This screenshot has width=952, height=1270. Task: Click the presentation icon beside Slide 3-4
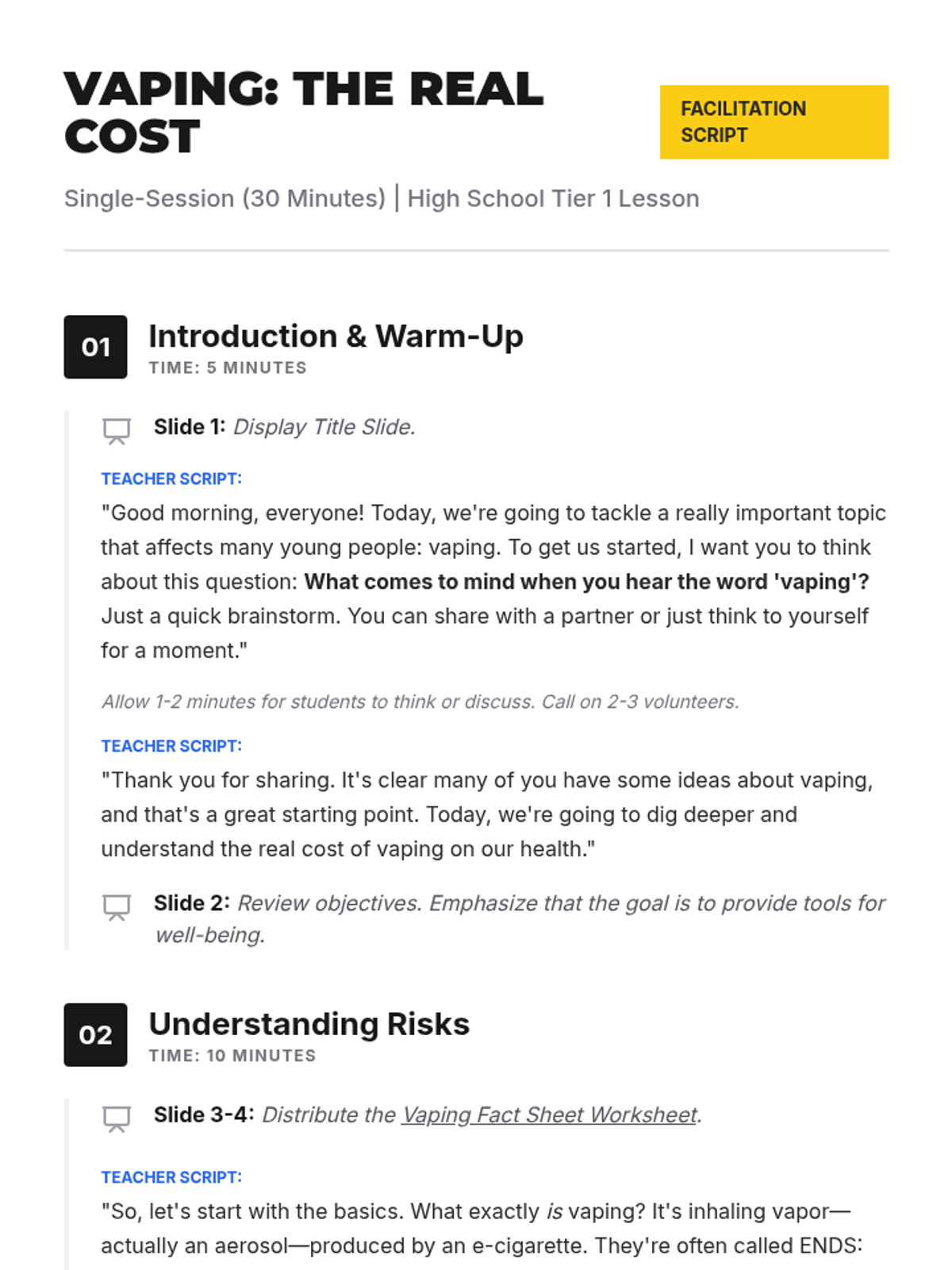coord(117,1119)
